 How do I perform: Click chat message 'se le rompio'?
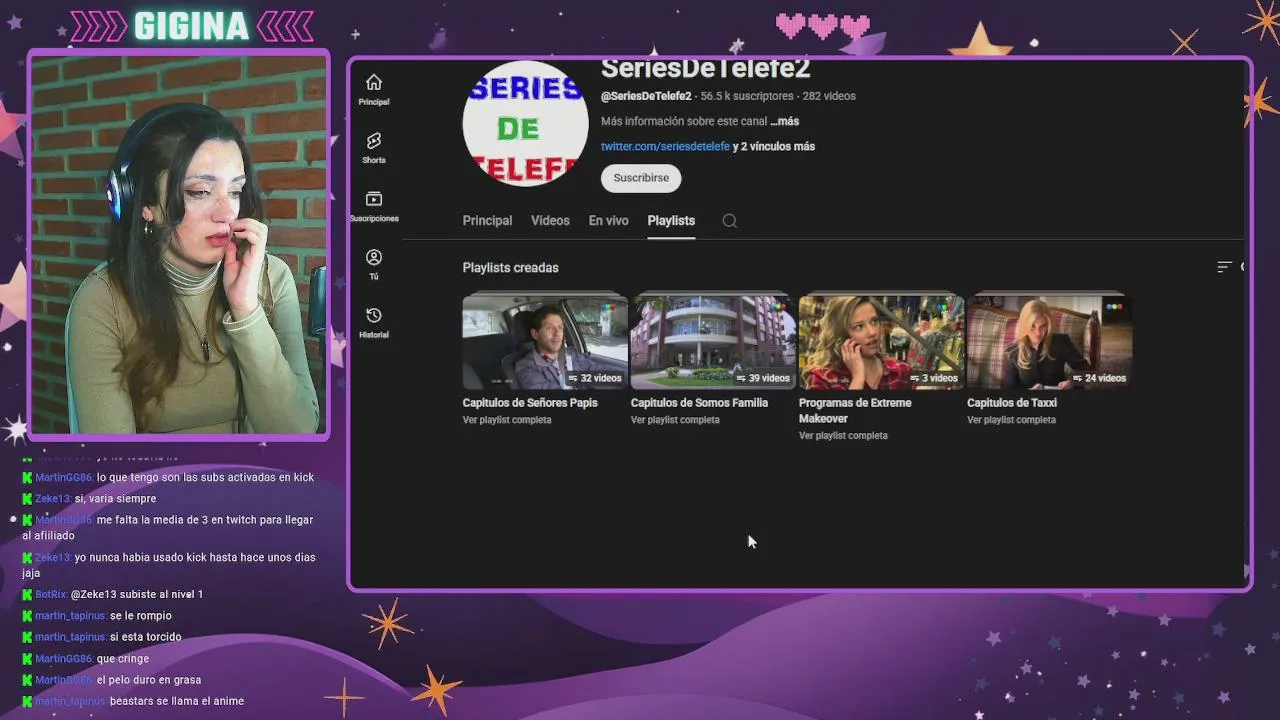(x=141, y=616)
